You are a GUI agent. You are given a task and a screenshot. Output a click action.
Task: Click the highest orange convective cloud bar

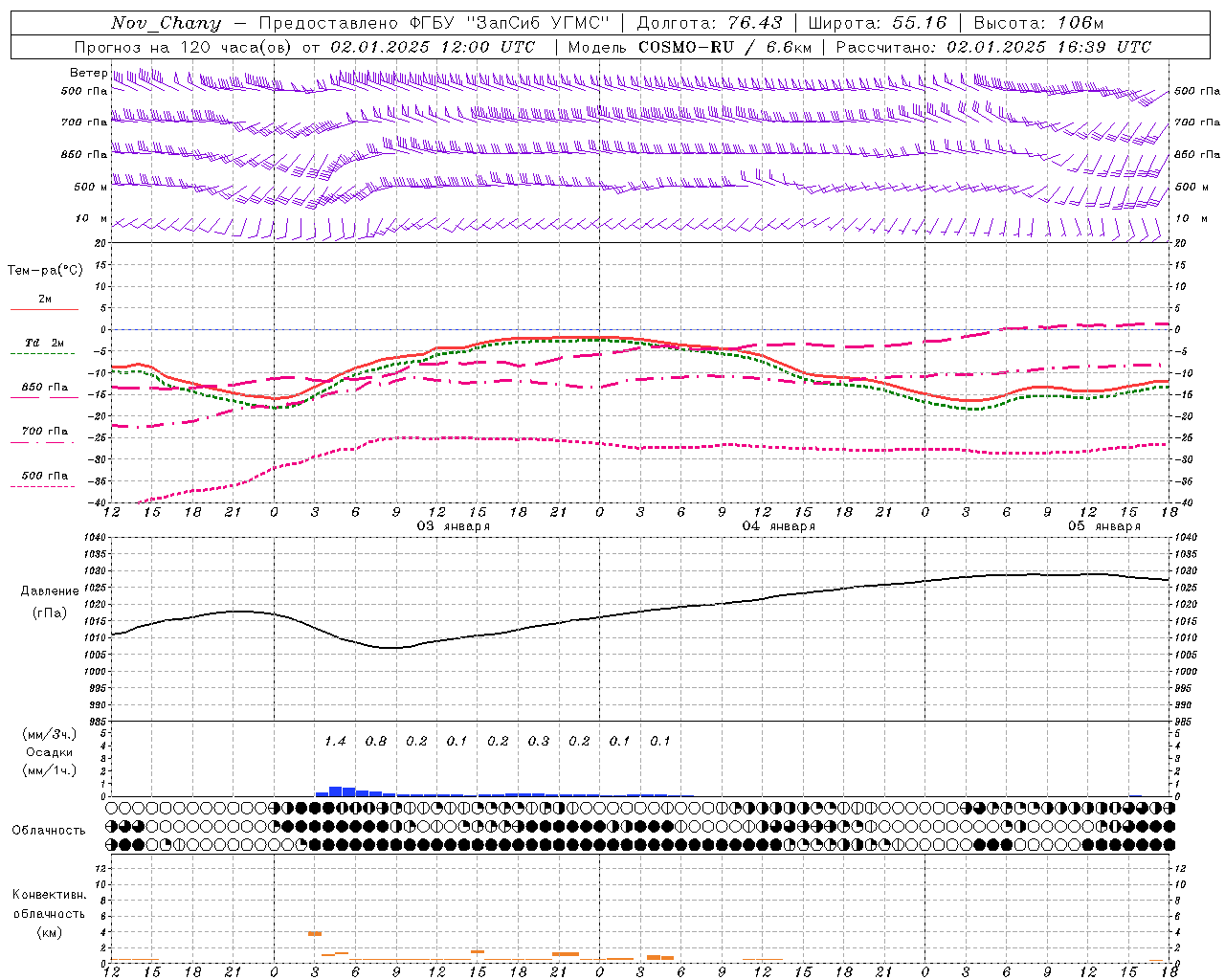pos(315,933)
